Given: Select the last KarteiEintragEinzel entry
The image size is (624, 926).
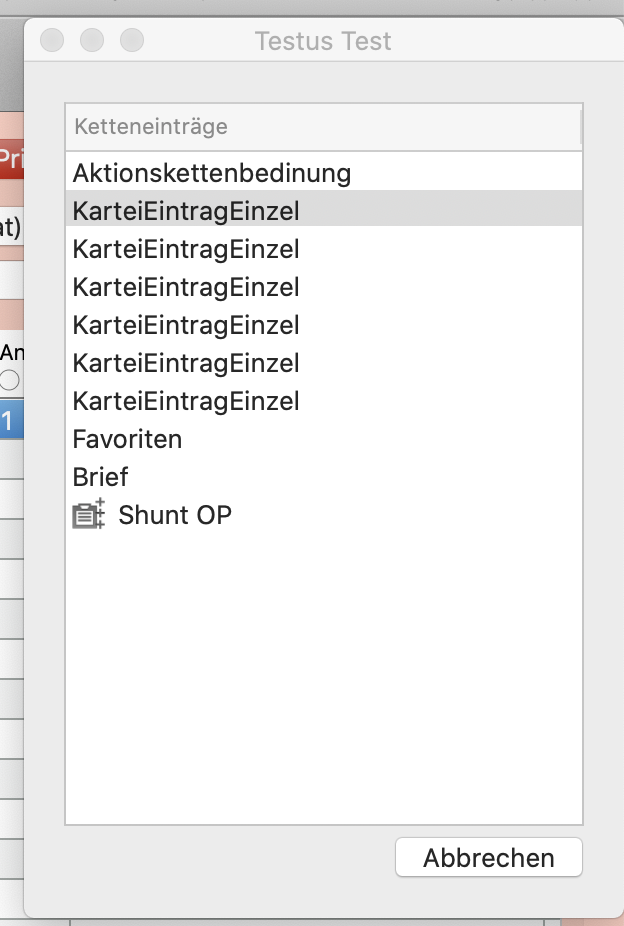Looking at the screenshot, I should coord(186,401).
